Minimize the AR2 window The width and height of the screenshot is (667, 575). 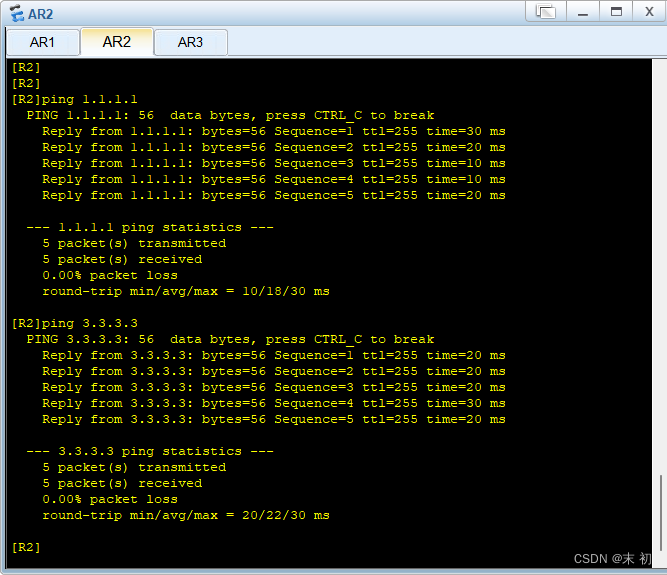click(x=583, y=11)
